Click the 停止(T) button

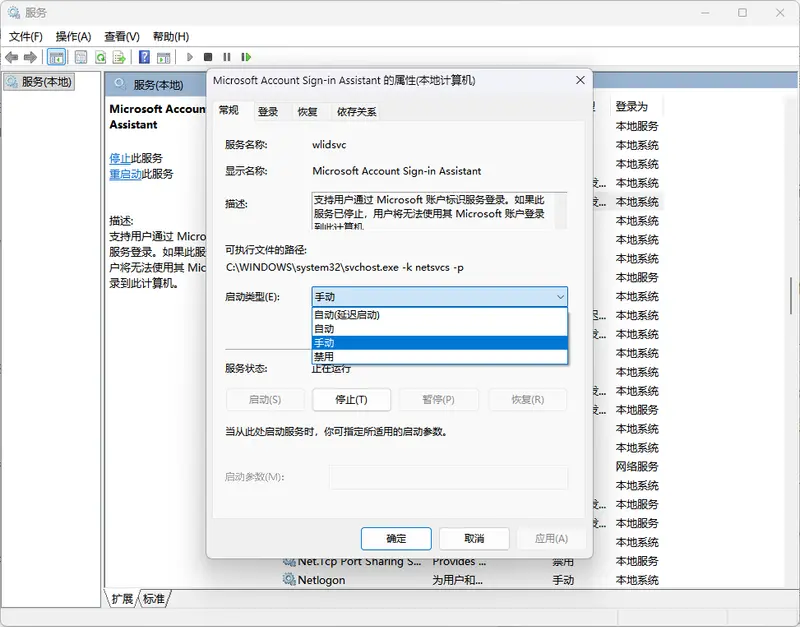(352, 399)
